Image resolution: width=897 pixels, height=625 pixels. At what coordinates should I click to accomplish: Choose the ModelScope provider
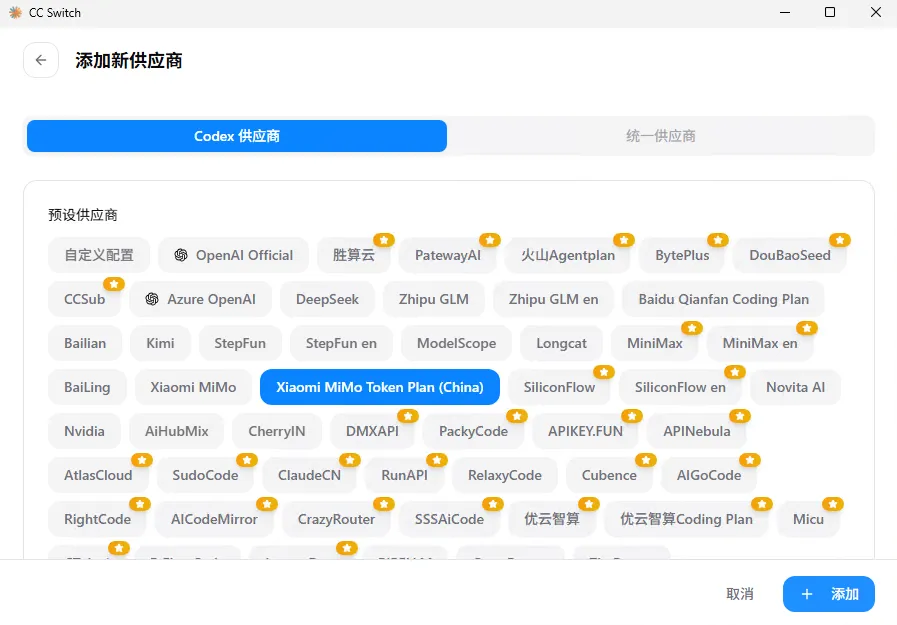(x=457, y=343)
